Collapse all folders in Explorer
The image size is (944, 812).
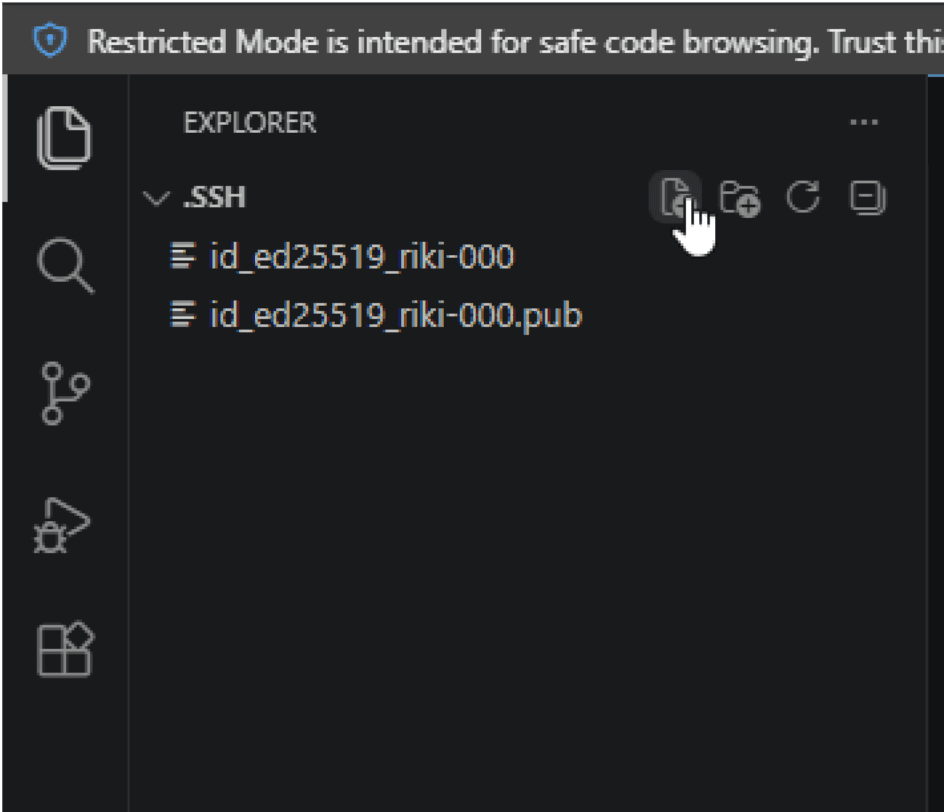click(868, 197)
